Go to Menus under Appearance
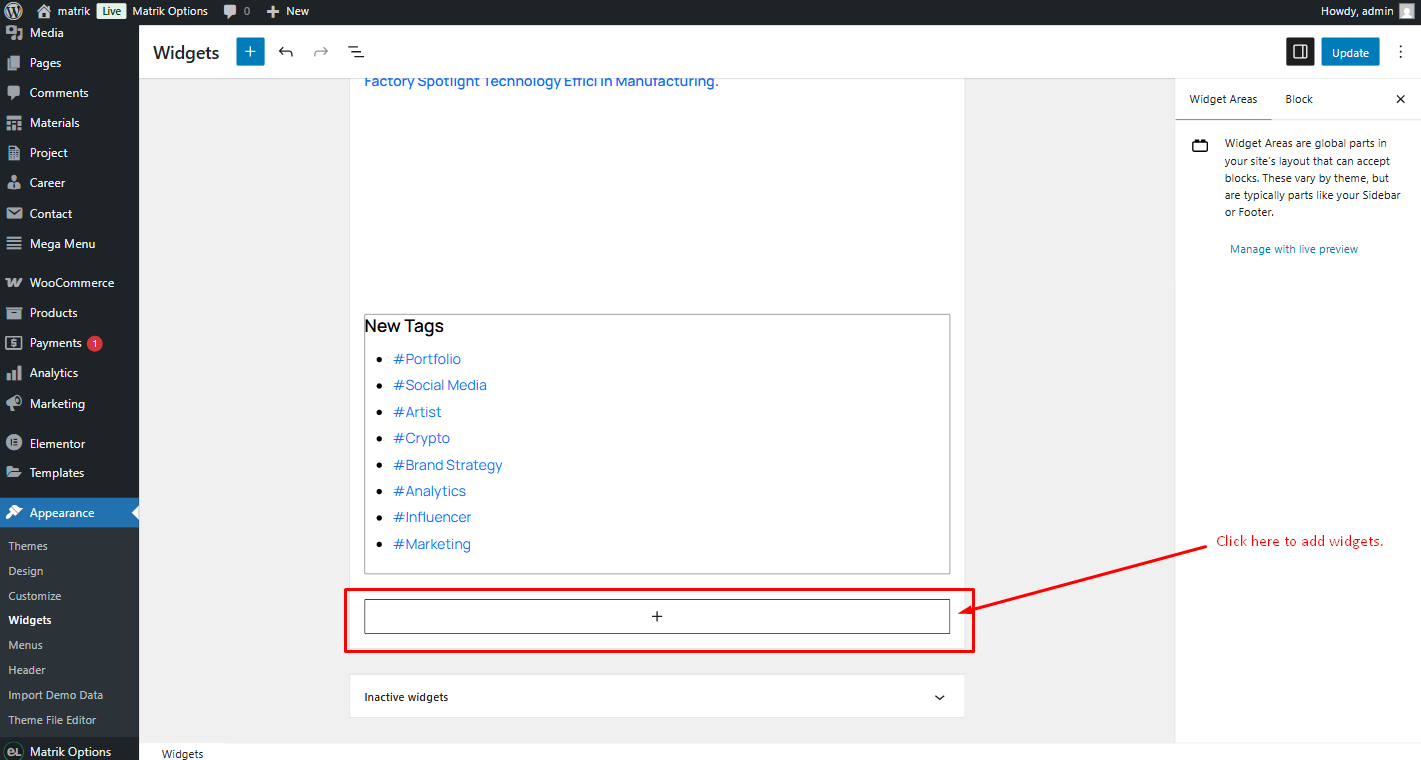1421x760 pixels. tap(26, 645)
